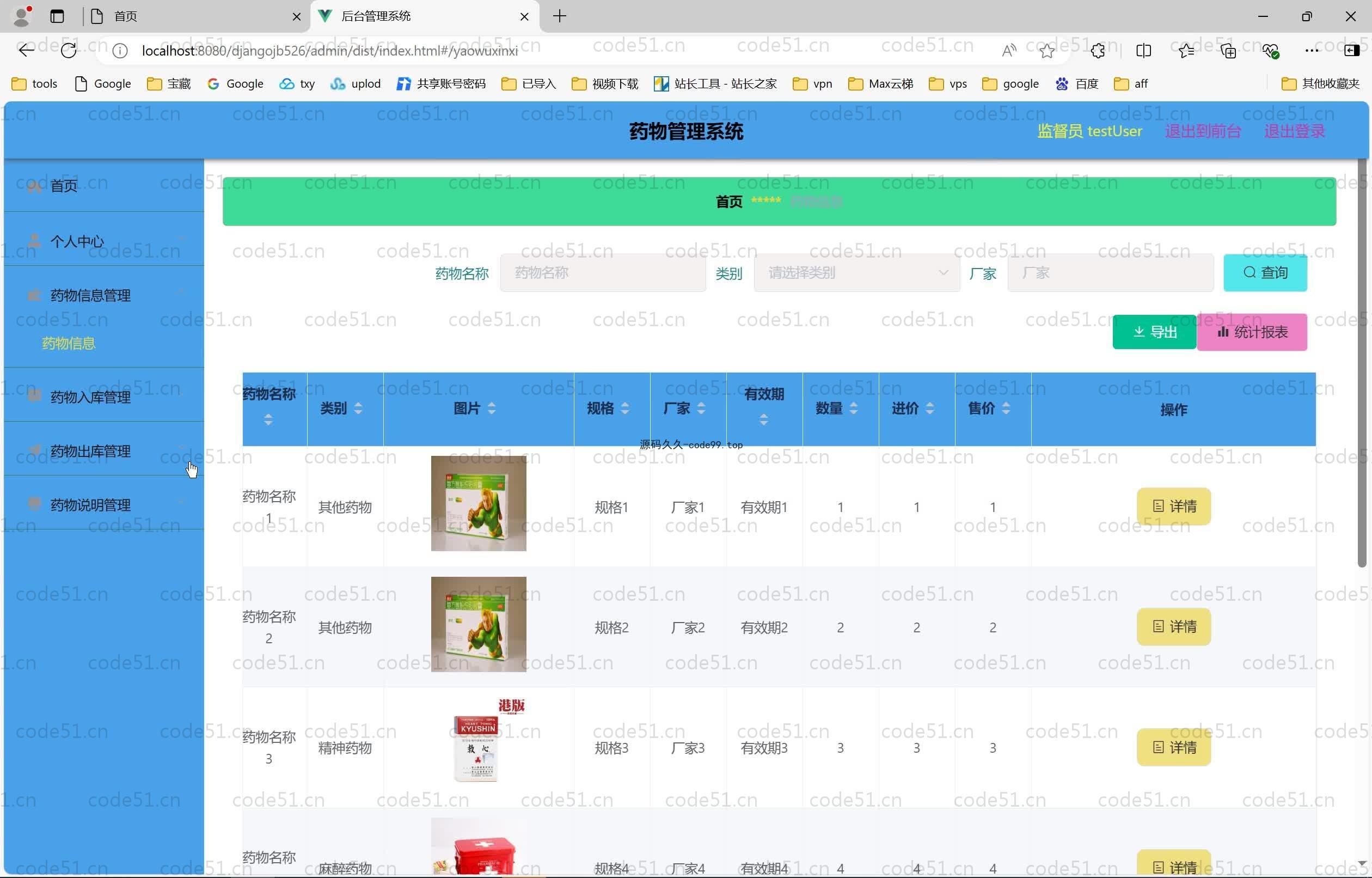The height and width of the screenshot is (878, 1372).
Task: Click the browser profile avatar
Action: tap(22, 16)
